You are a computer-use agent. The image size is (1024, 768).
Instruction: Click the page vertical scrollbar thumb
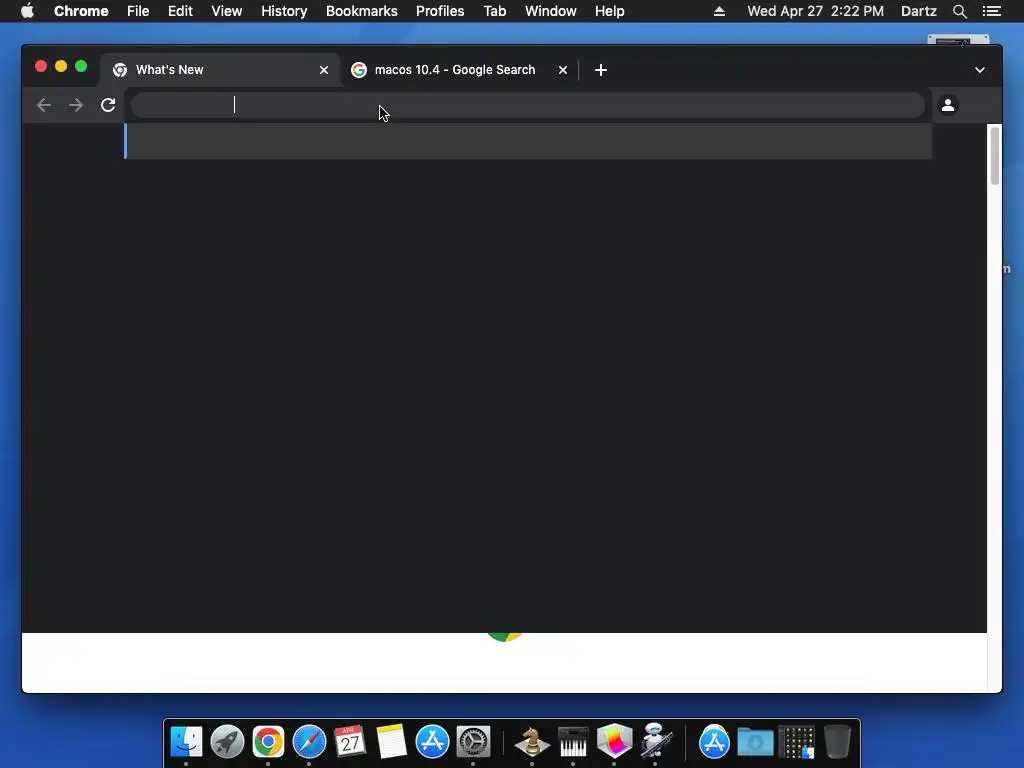995,156
